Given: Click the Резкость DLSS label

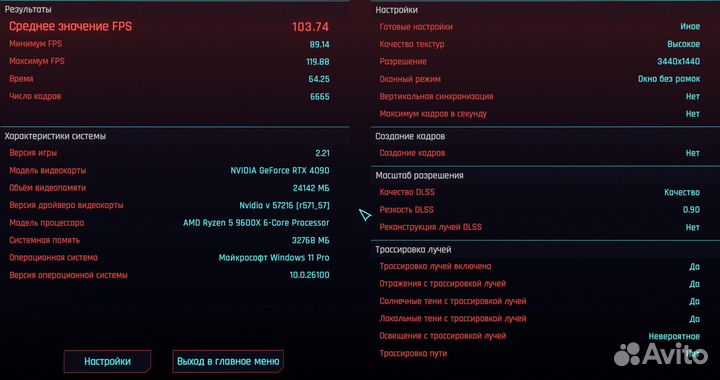Looking at the screenshot, I should click(406, 210).
